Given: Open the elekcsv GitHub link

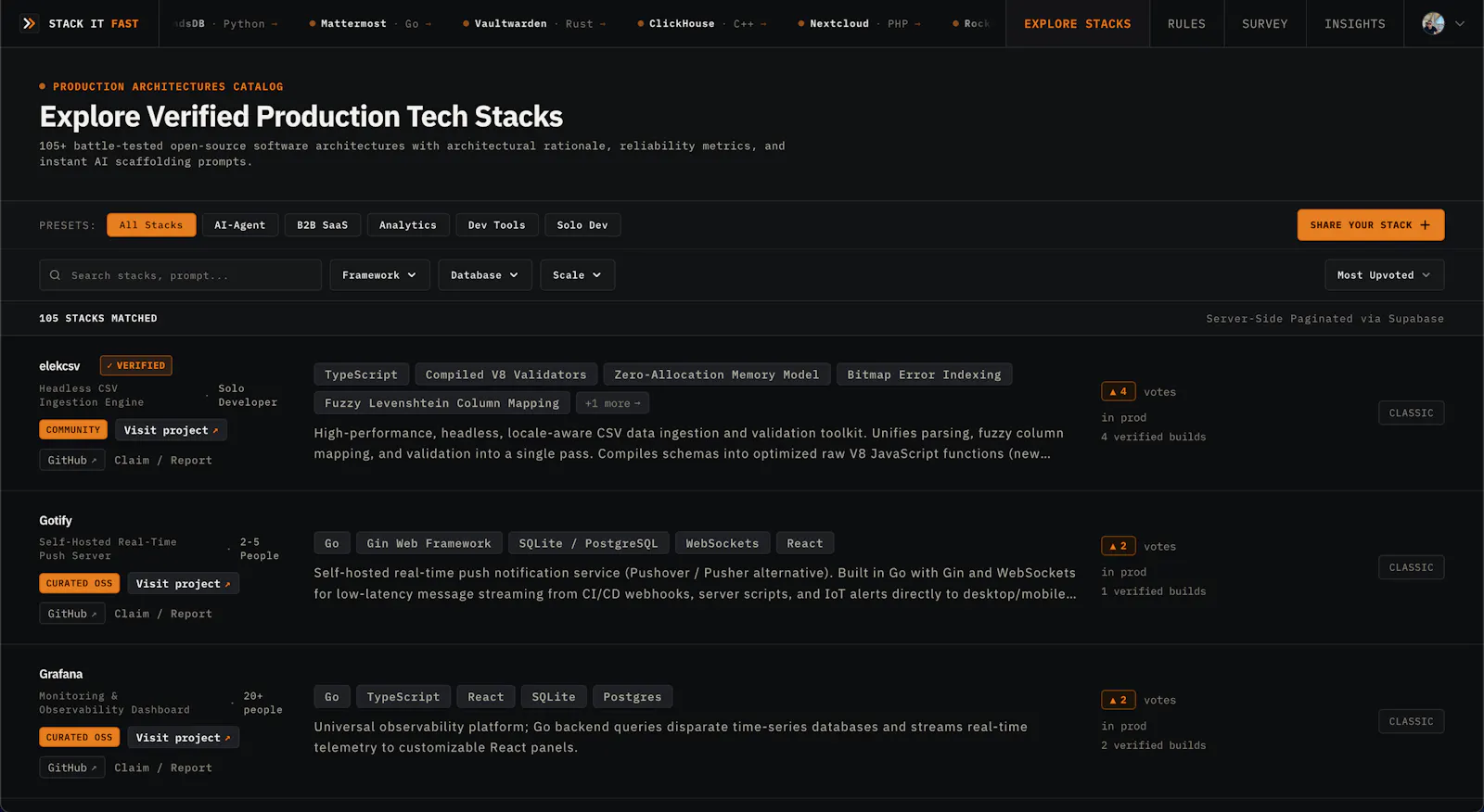Looking at the screenshot, I should click(x=72, y=460).
